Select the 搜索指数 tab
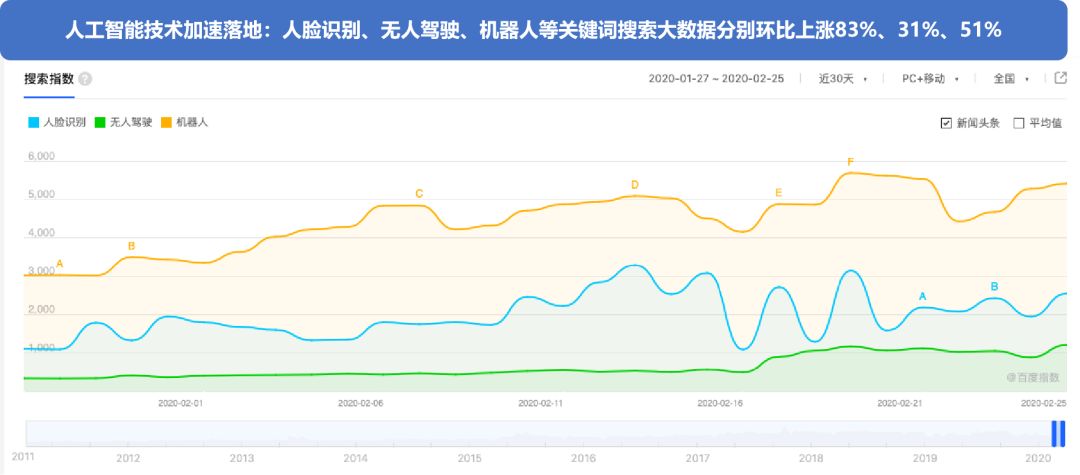 click(x=49, y=79)
